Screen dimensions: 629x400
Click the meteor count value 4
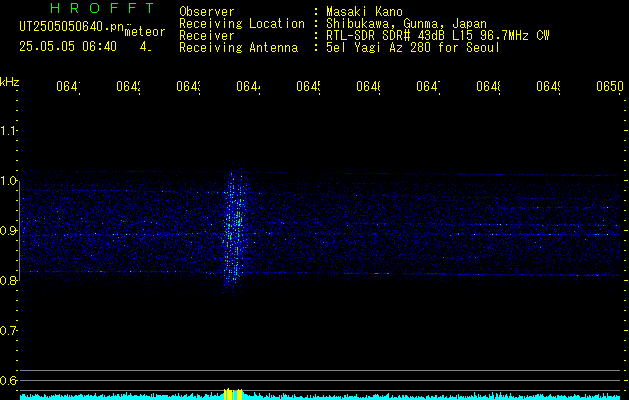click(x=145, y=47)
